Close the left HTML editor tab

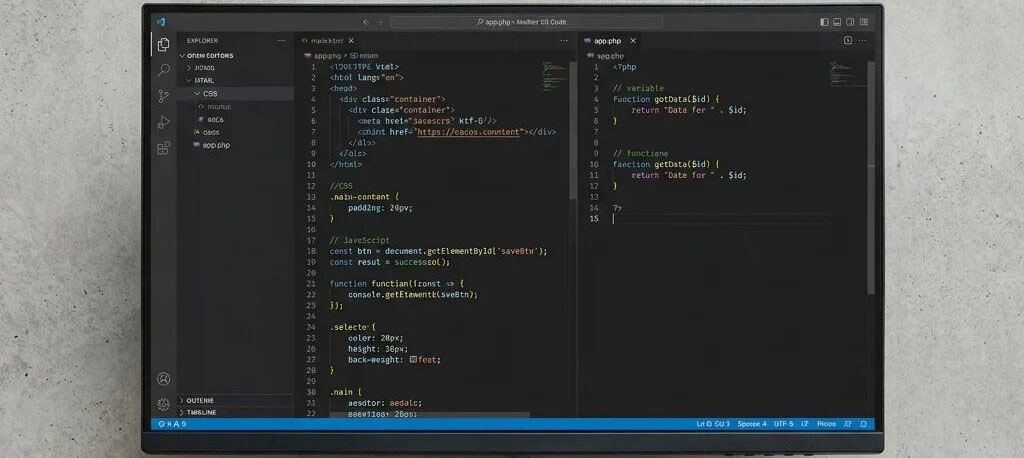[x=351, y=41]
